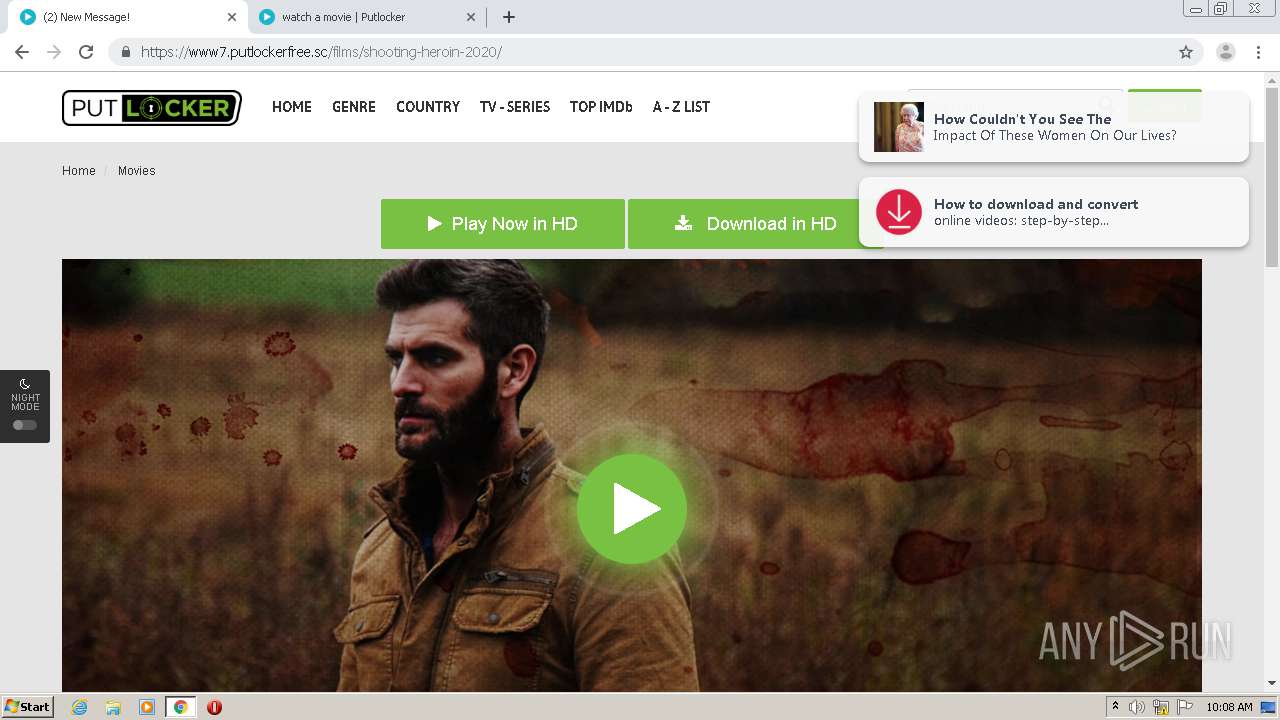Click the network tray icon
Viewport: 1280px width, 720px height.
(1161, 707)
